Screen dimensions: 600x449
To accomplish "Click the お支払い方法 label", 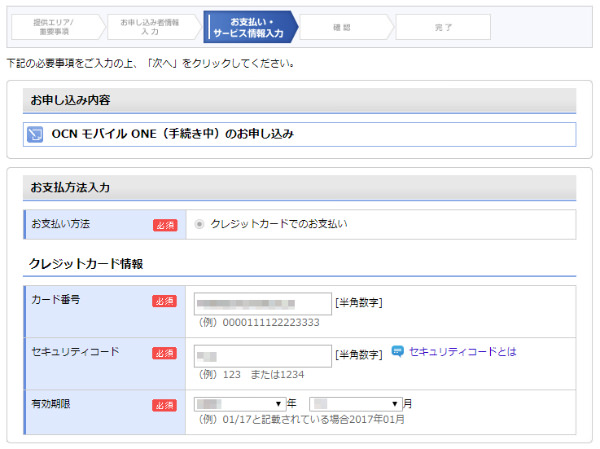I will pyautogui.click(x=60, y=224).
